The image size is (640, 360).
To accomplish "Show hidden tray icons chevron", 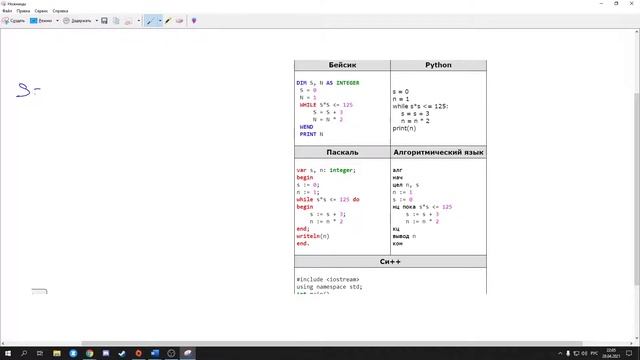I will (x=560, y=353).
